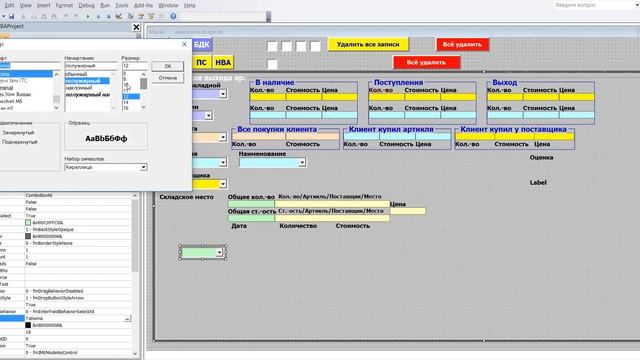
Task: Select the Складское место label on the form
Action: pos(187,197)
